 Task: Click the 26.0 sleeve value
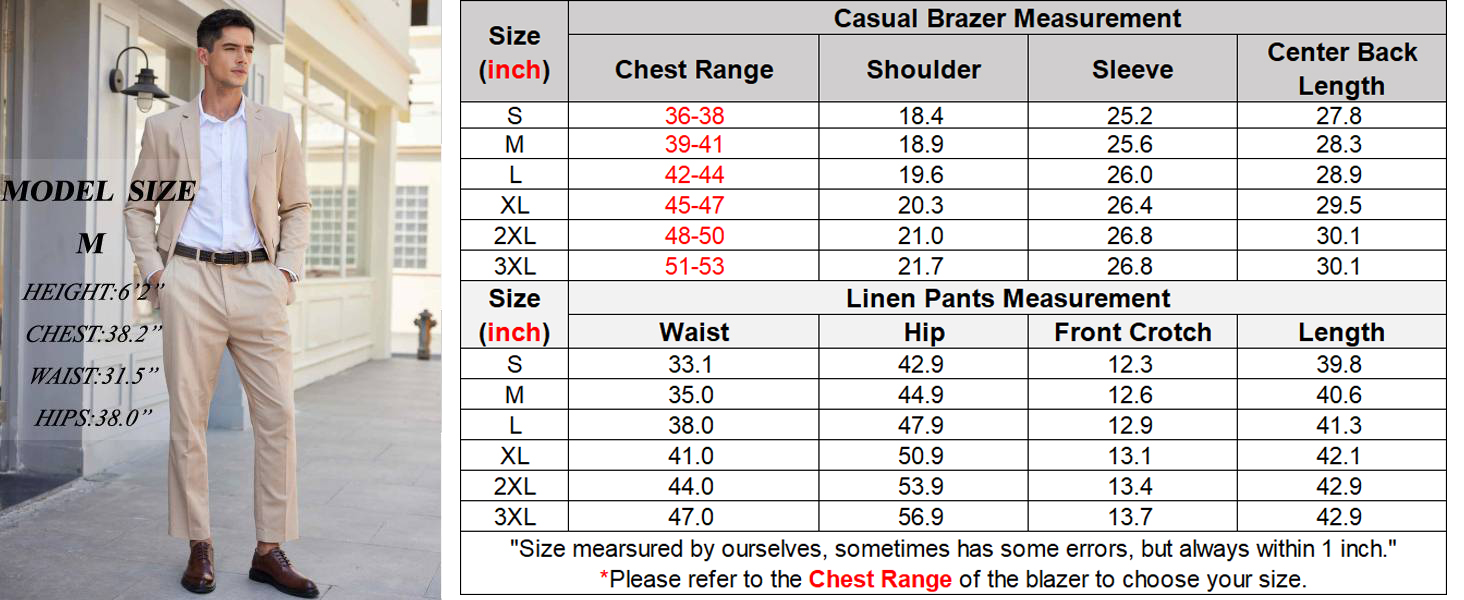[x=1130, y=176]
